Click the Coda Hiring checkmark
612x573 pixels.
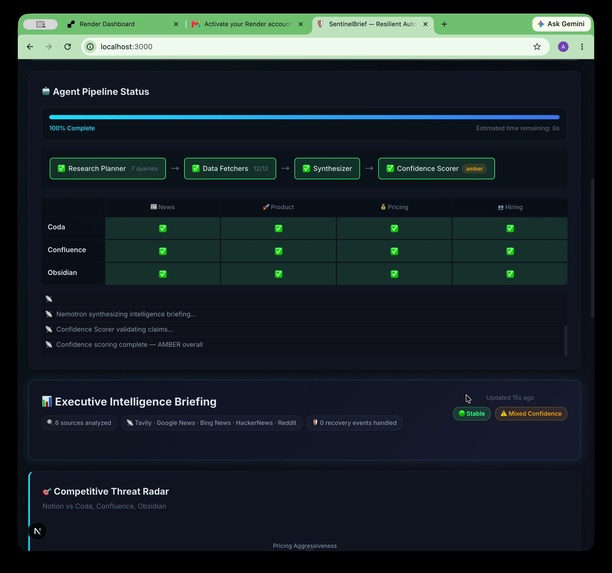tap(510, 228)
